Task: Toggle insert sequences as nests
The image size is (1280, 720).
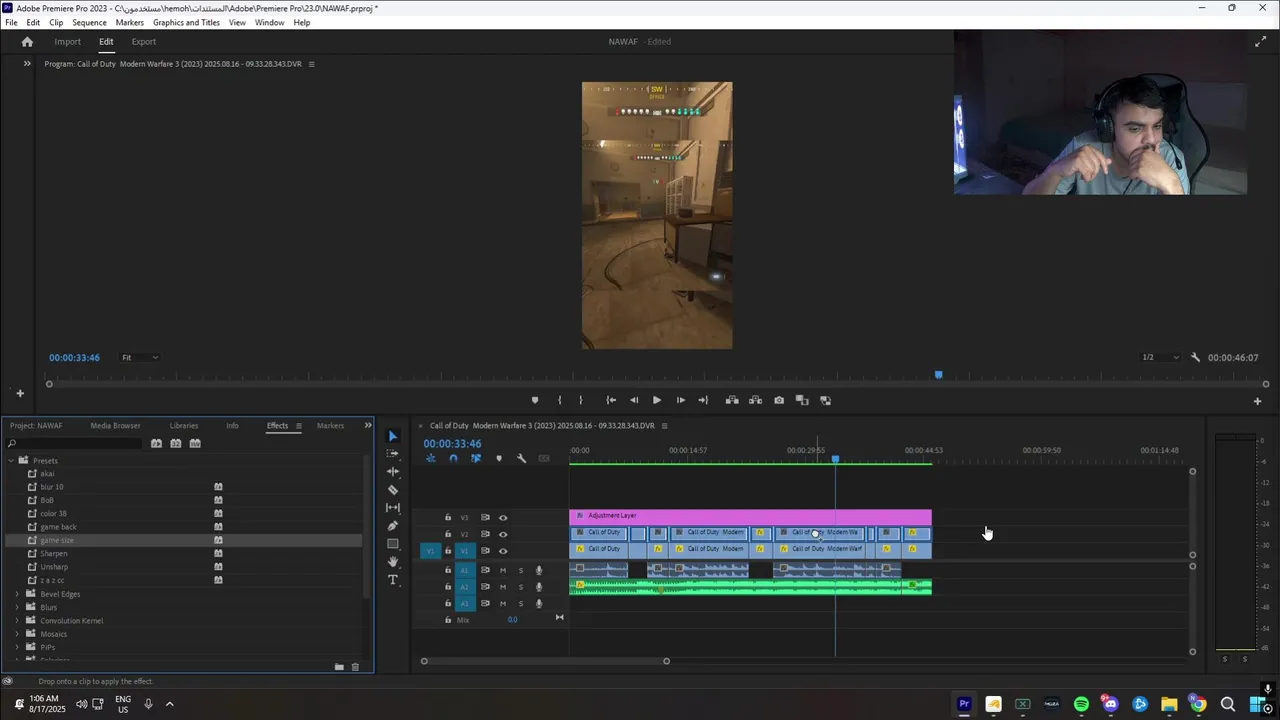Action: [431, 458]
